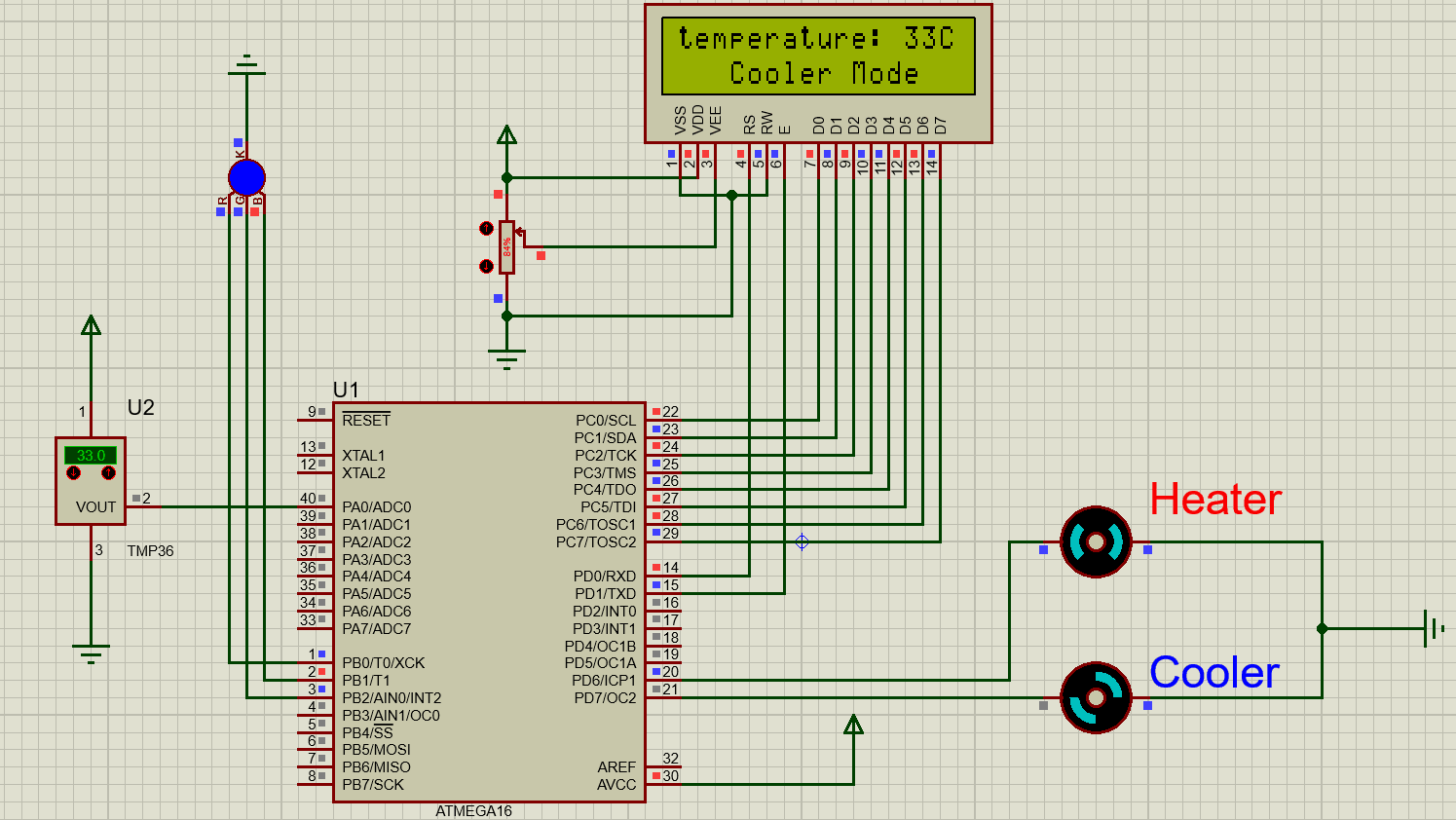Click the 'AVCC' pin label
Image resolution: width=1456 pixels, height=820 pixels.
tap(616, 785)
